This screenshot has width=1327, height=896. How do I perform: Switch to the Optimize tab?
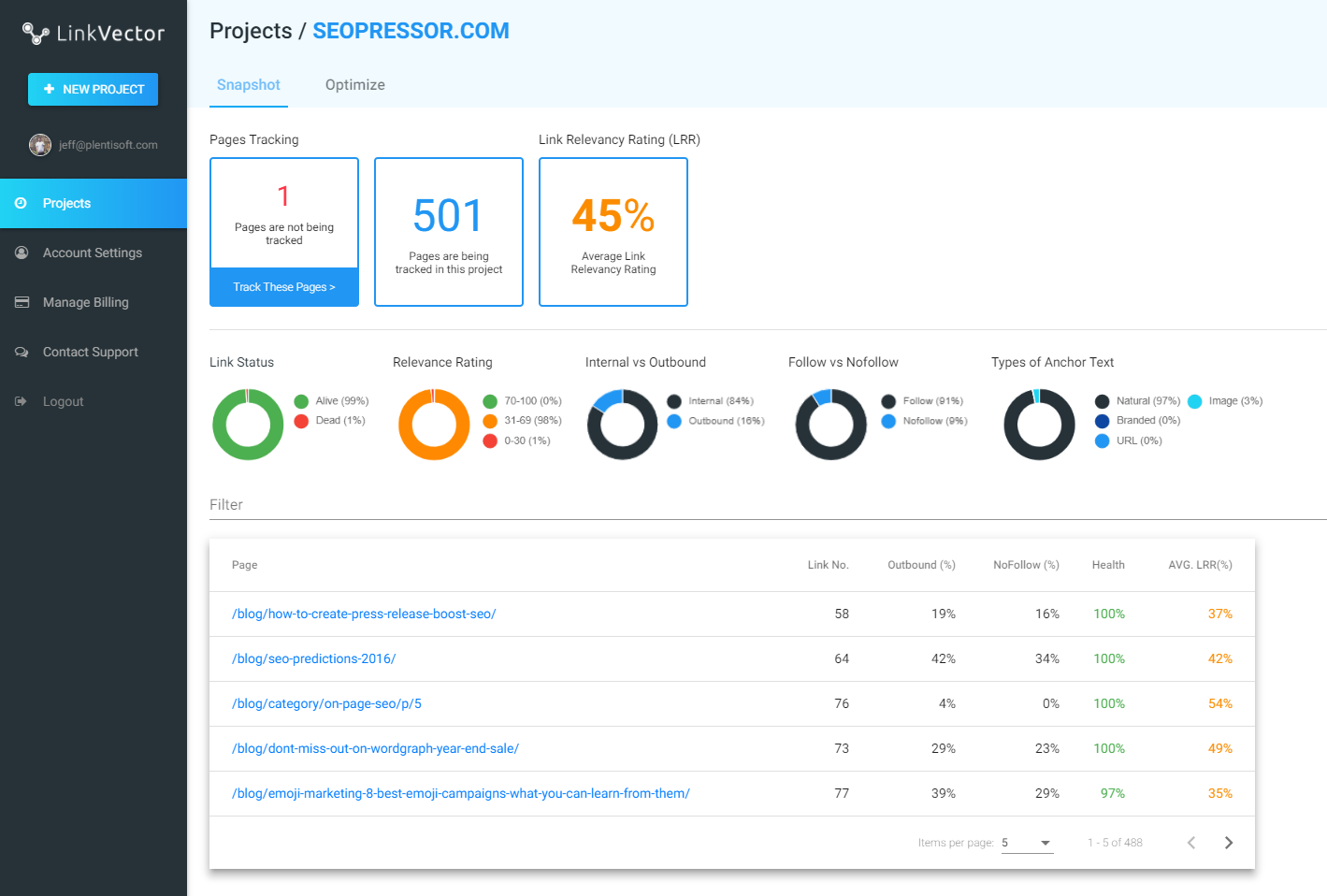click(x=355, y=85)
